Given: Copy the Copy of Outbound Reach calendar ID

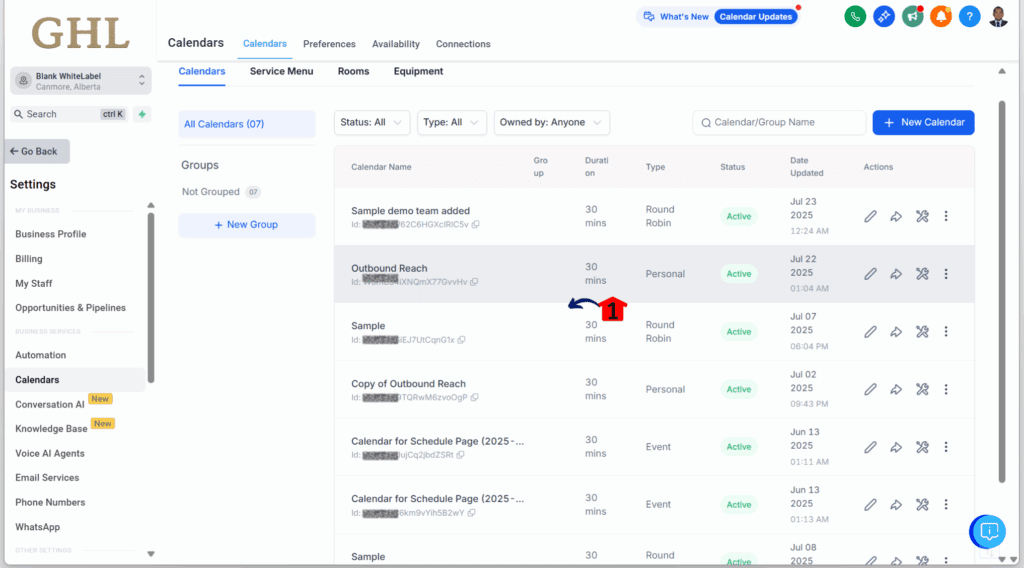Looking at the screenshot, I should pyautogui.click(x=475, y=397).
